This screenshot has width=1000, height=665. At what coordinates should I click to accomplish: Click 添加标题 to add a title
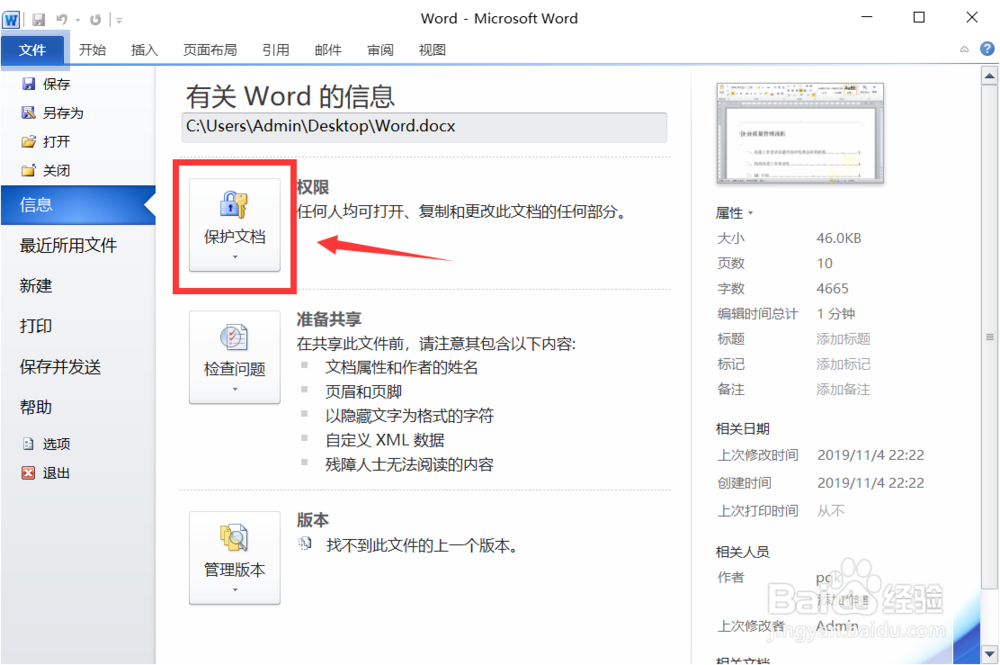coord(843,338)
